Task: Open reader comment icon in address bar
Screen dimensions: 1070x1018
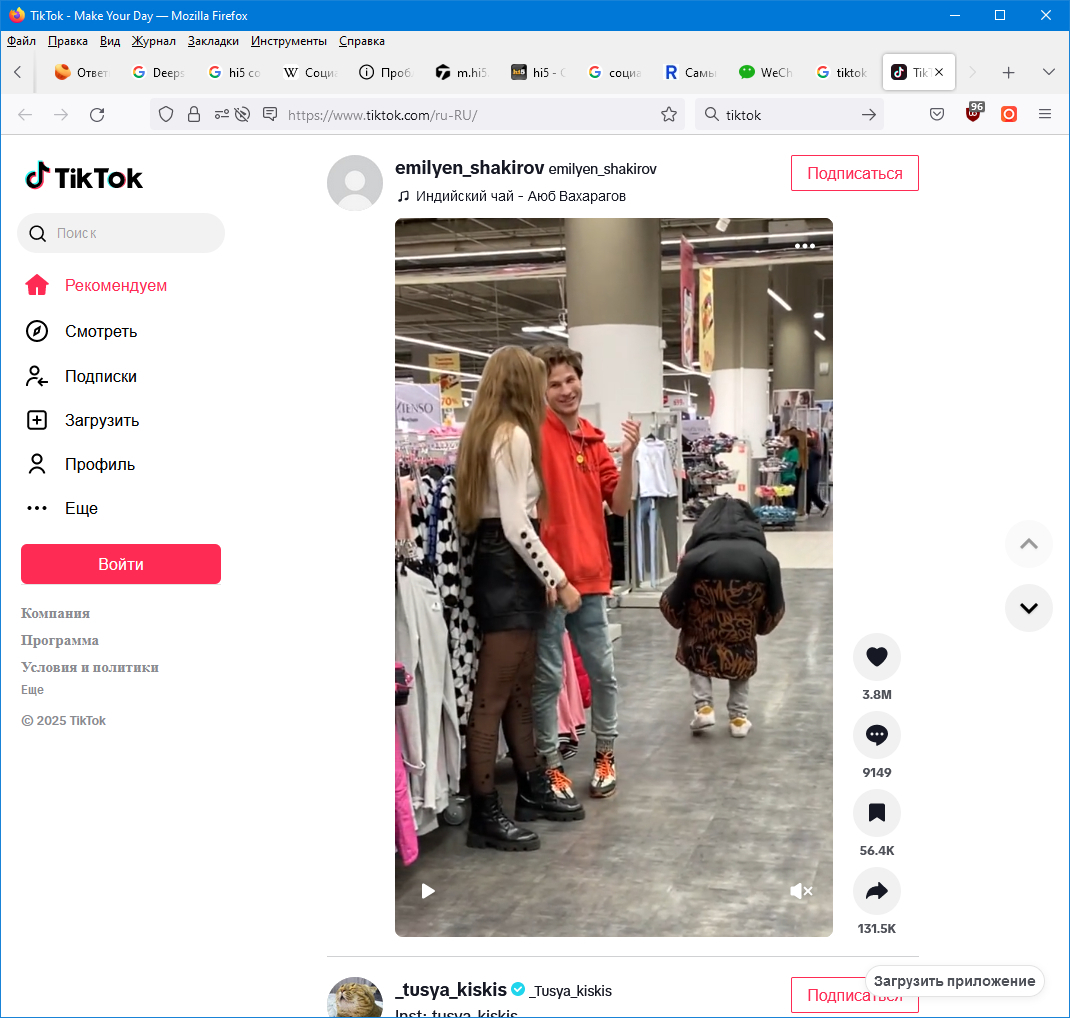Action: (x=270, y=114)
